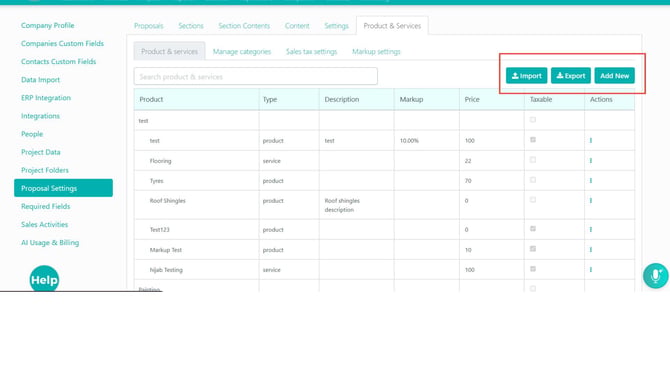Screen dimensions: 670x376
Task: Focus the Search product & services field
Action: [256, 76]
